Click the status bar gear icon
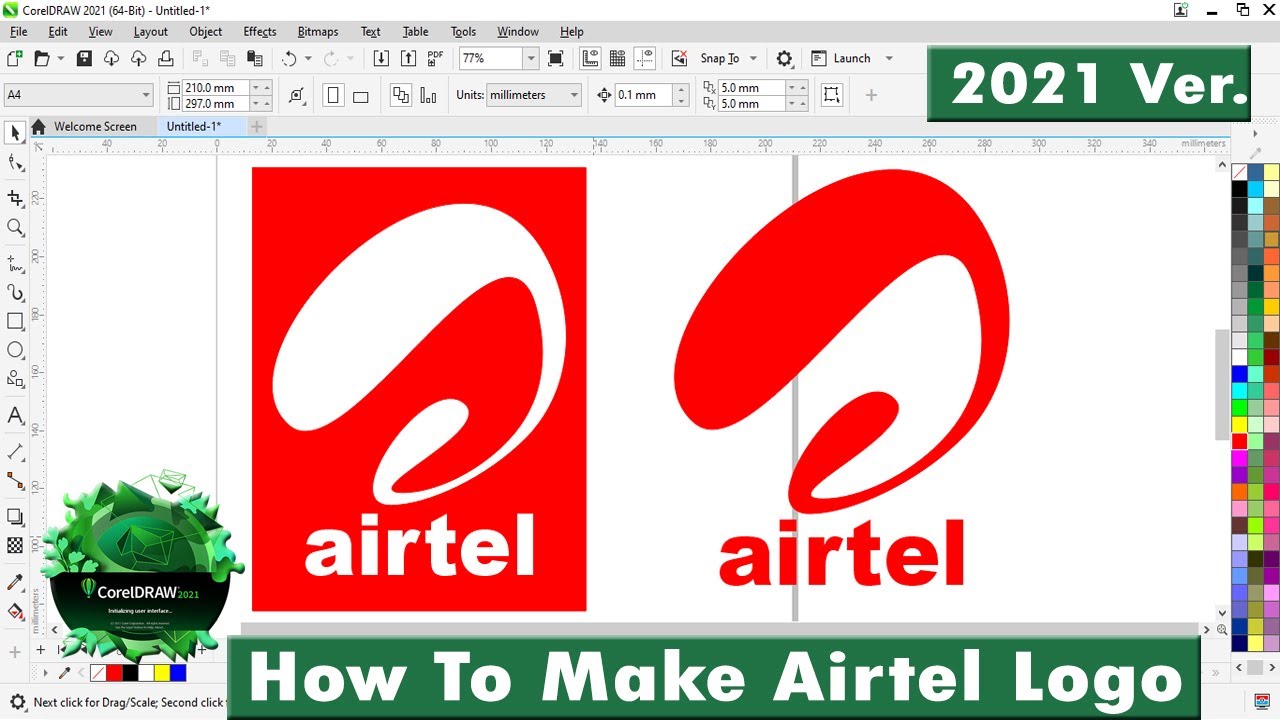 tap(16, 702)
